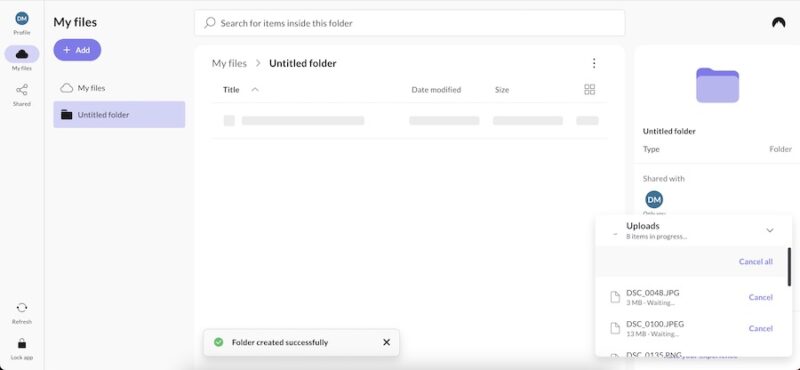Click the green success checkmark icon

point(218,342)
